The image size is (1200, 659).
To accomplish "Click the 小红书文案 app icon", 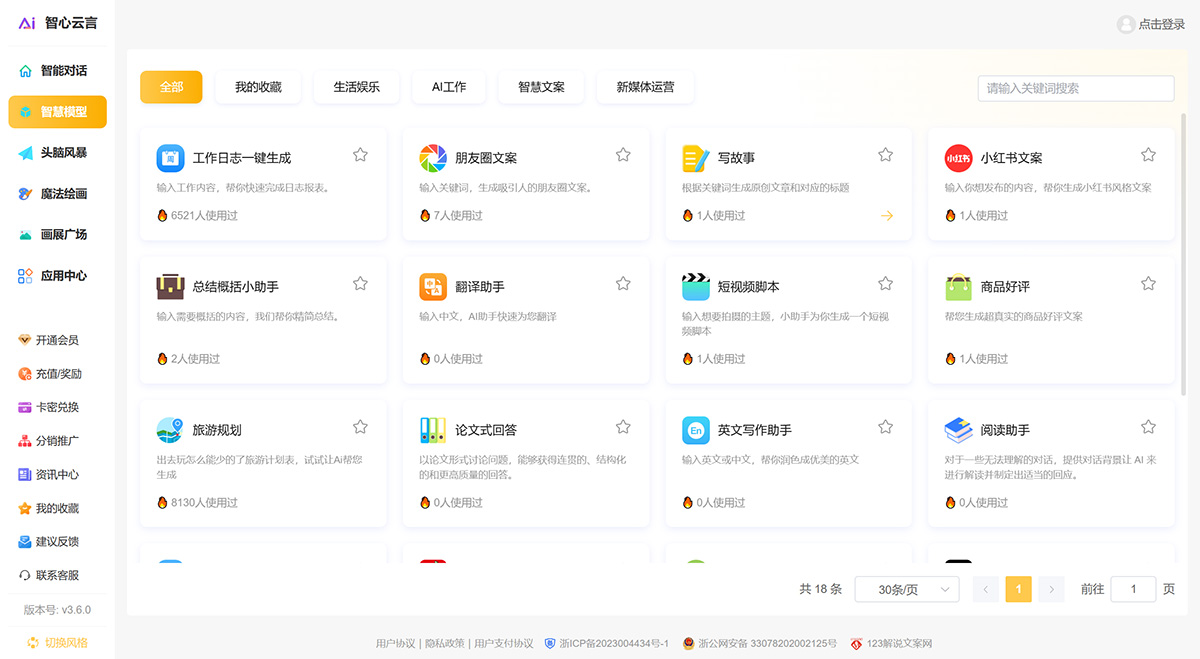I will (x=959, y=157).
